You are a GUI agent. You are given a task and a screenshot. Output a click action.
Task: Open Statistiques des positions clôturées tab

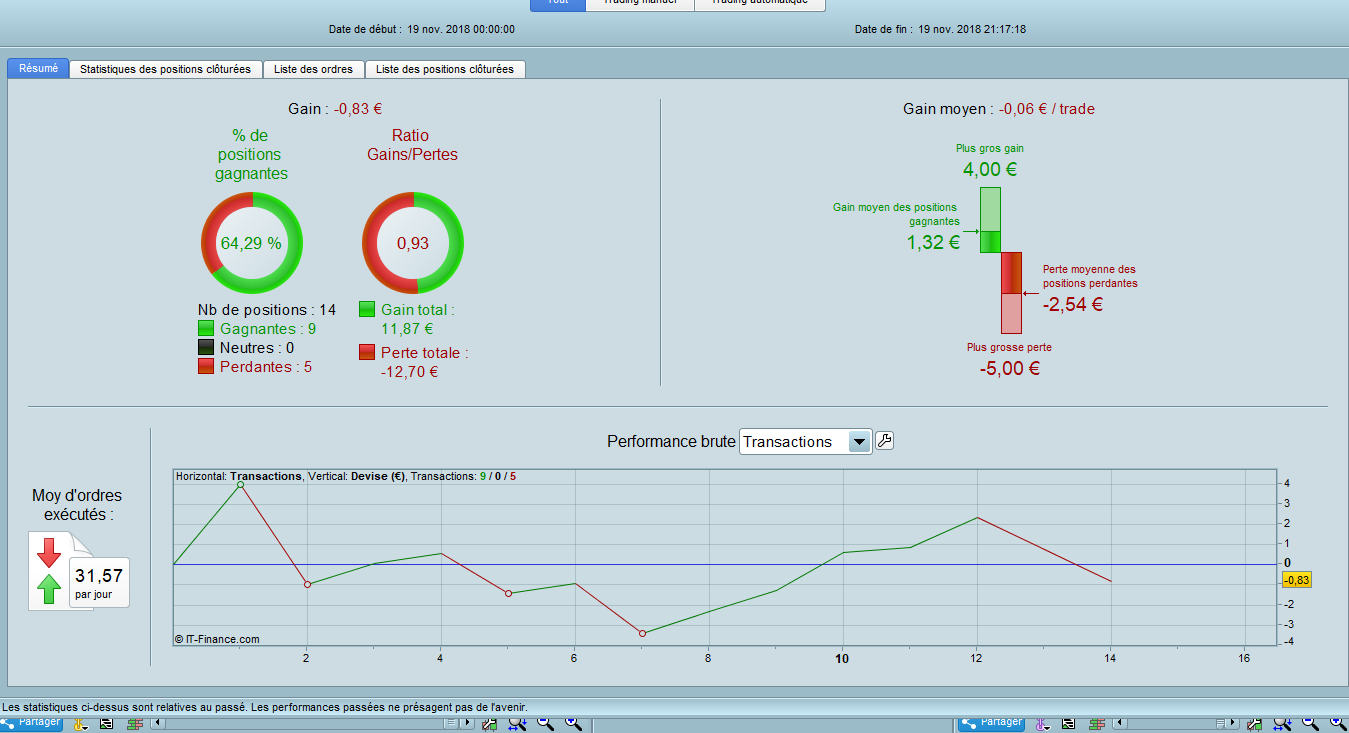[165, 69]
